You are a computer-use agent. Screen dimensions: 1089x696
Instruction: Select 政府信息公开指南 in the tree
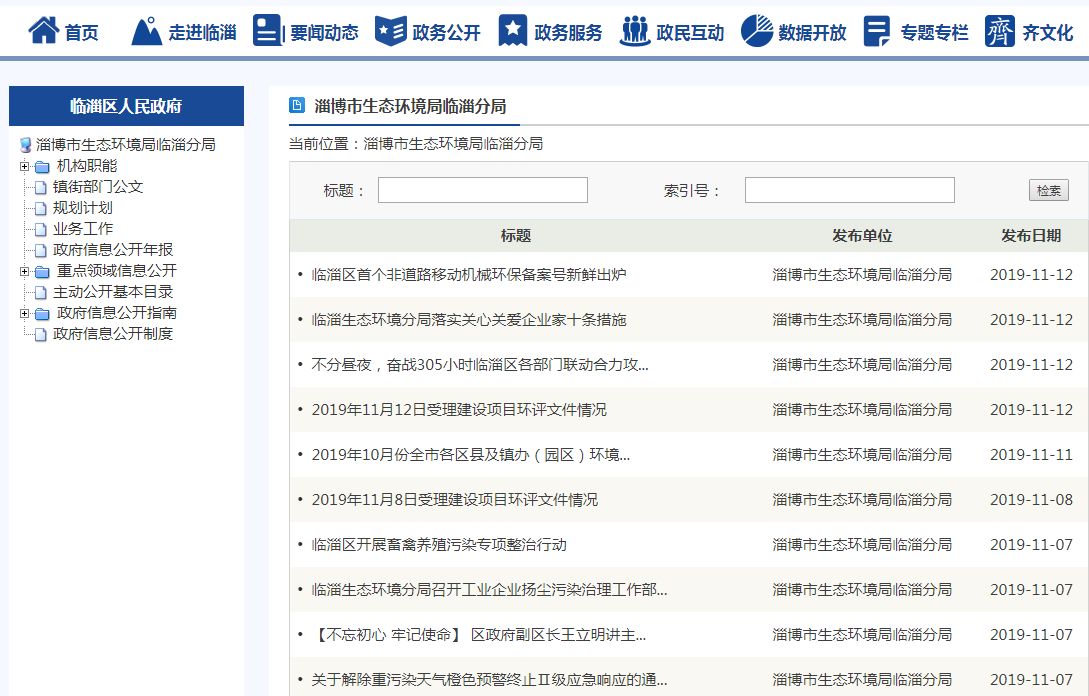(x=117, y=313)
